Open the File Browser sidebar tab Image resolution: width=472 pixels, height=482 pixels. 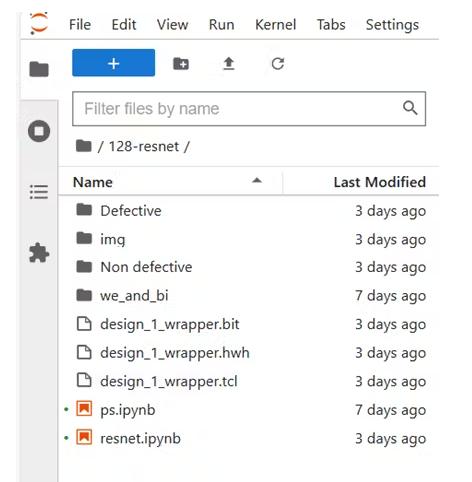tap(39, 69)
